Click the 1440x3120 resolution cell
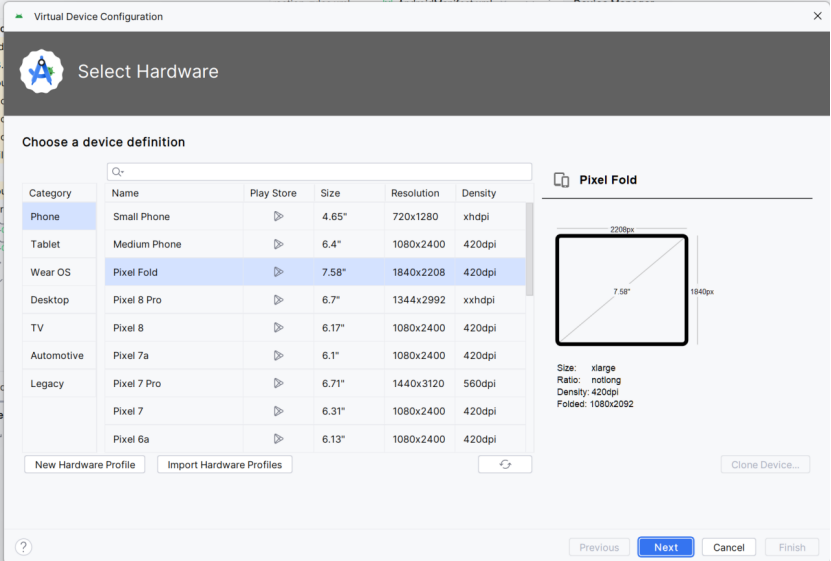This screenshot has width=831, height=561. click(418, 384)
